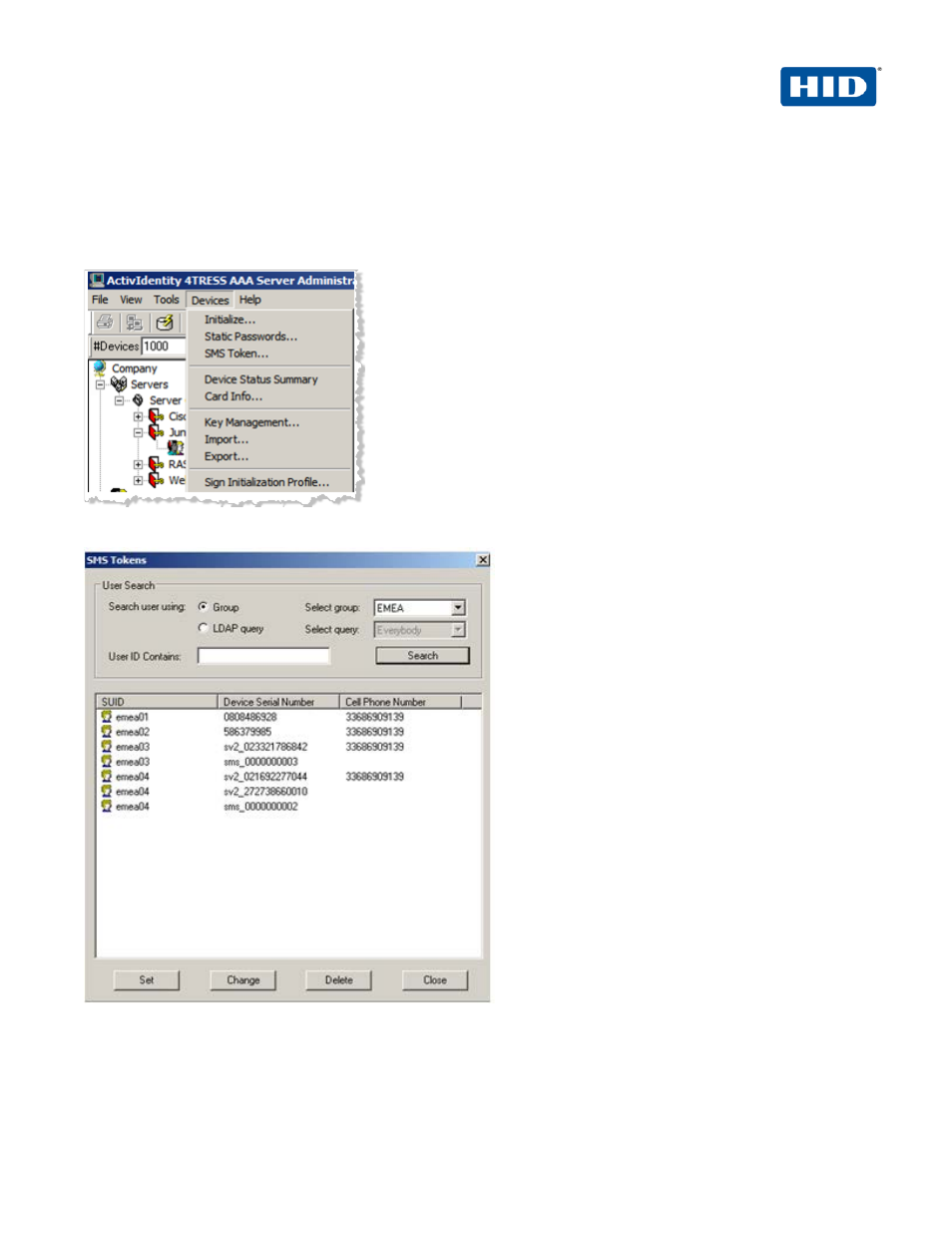Screen dimensions: 952x1233
Task: Click the Search button
Action: 422,656
